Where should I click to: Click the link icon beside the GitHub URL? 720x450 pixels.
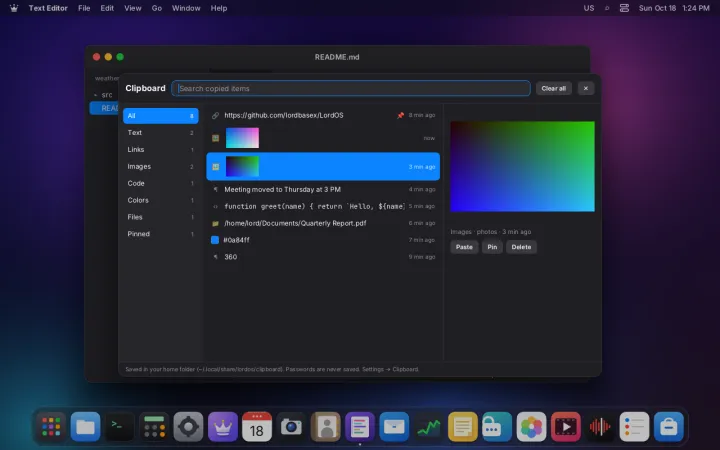[215, 115]
